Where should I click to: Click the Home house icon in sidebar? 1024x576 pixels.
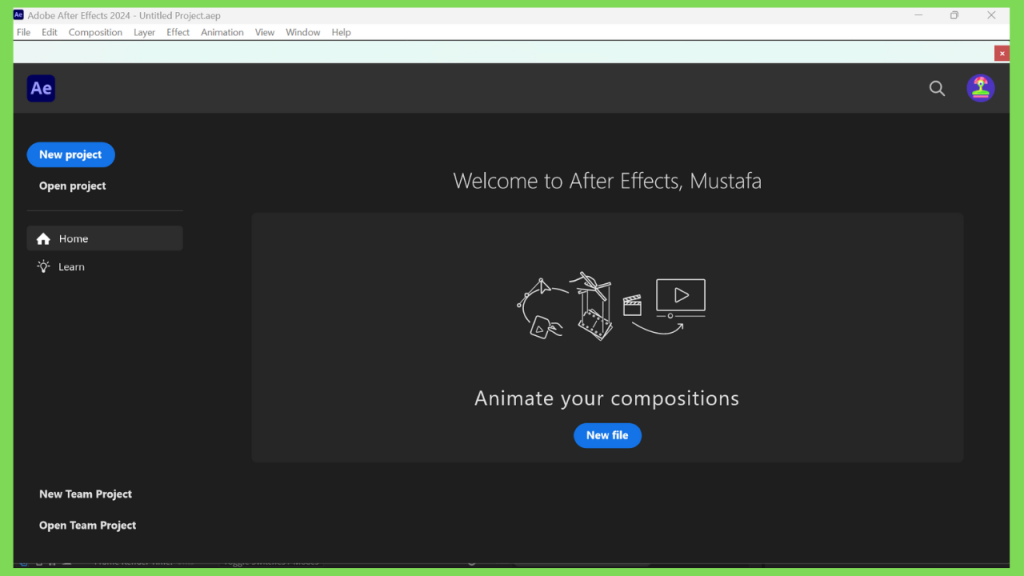pos(43,239)
